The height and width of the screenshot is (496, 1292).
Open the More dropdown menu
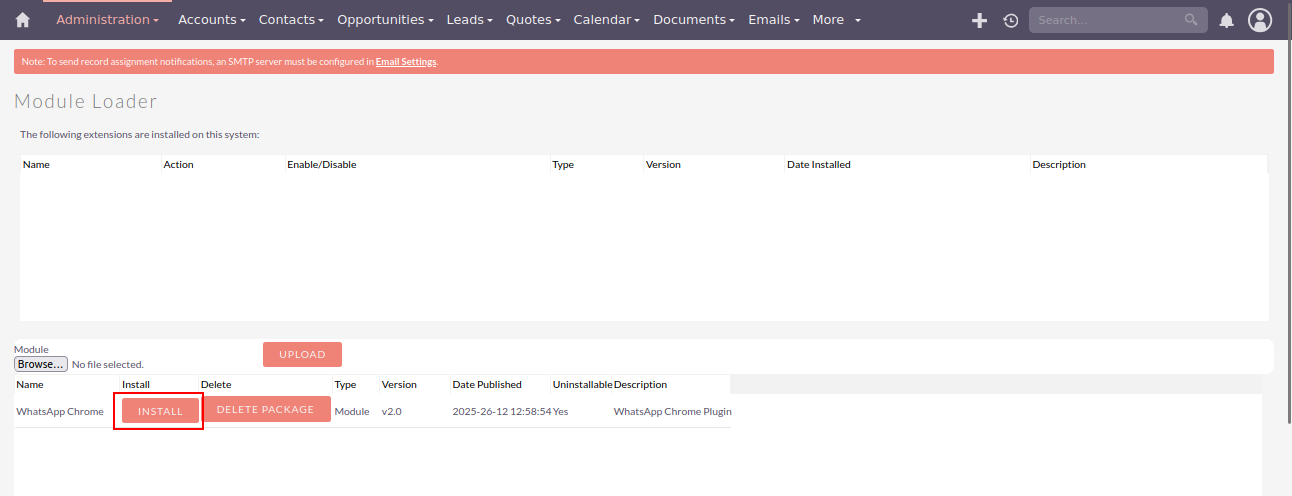(836, 20)
